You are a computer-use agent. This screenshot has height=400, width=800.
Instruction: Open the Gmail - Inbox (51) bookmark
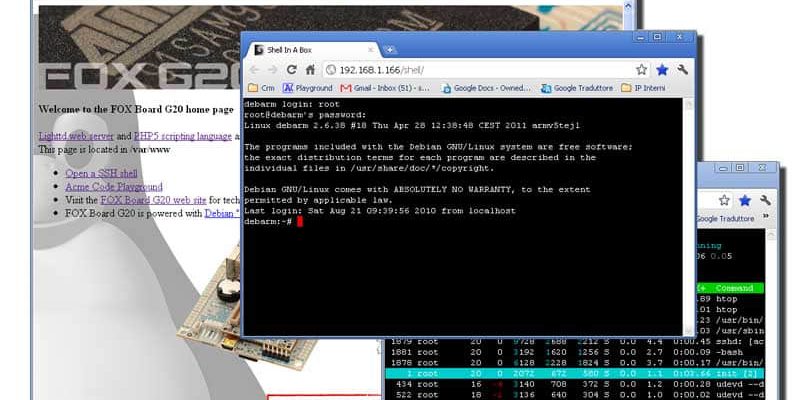click(386, 88)
